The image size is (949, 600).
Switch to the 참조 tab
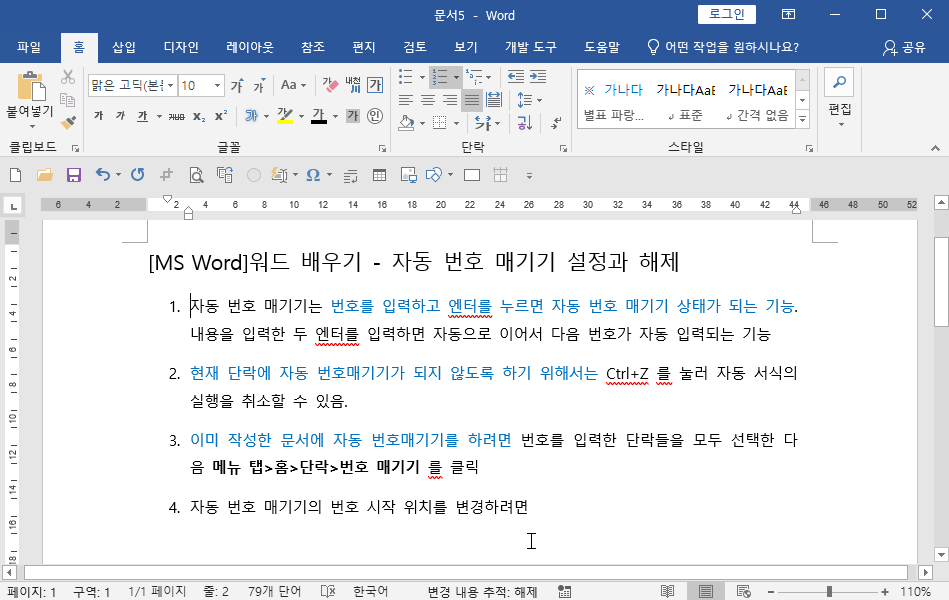(313, 47)
